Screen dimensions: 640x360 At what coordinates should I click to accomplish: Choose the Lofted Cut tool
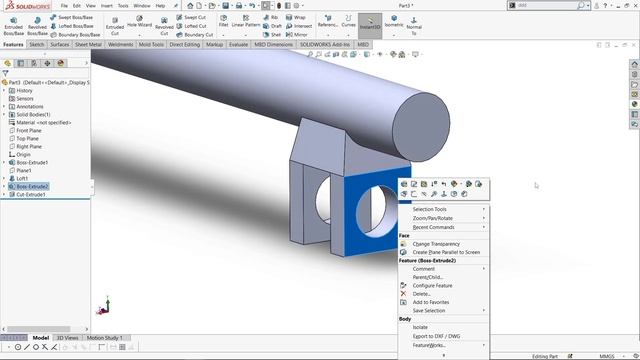click(192, 26)
